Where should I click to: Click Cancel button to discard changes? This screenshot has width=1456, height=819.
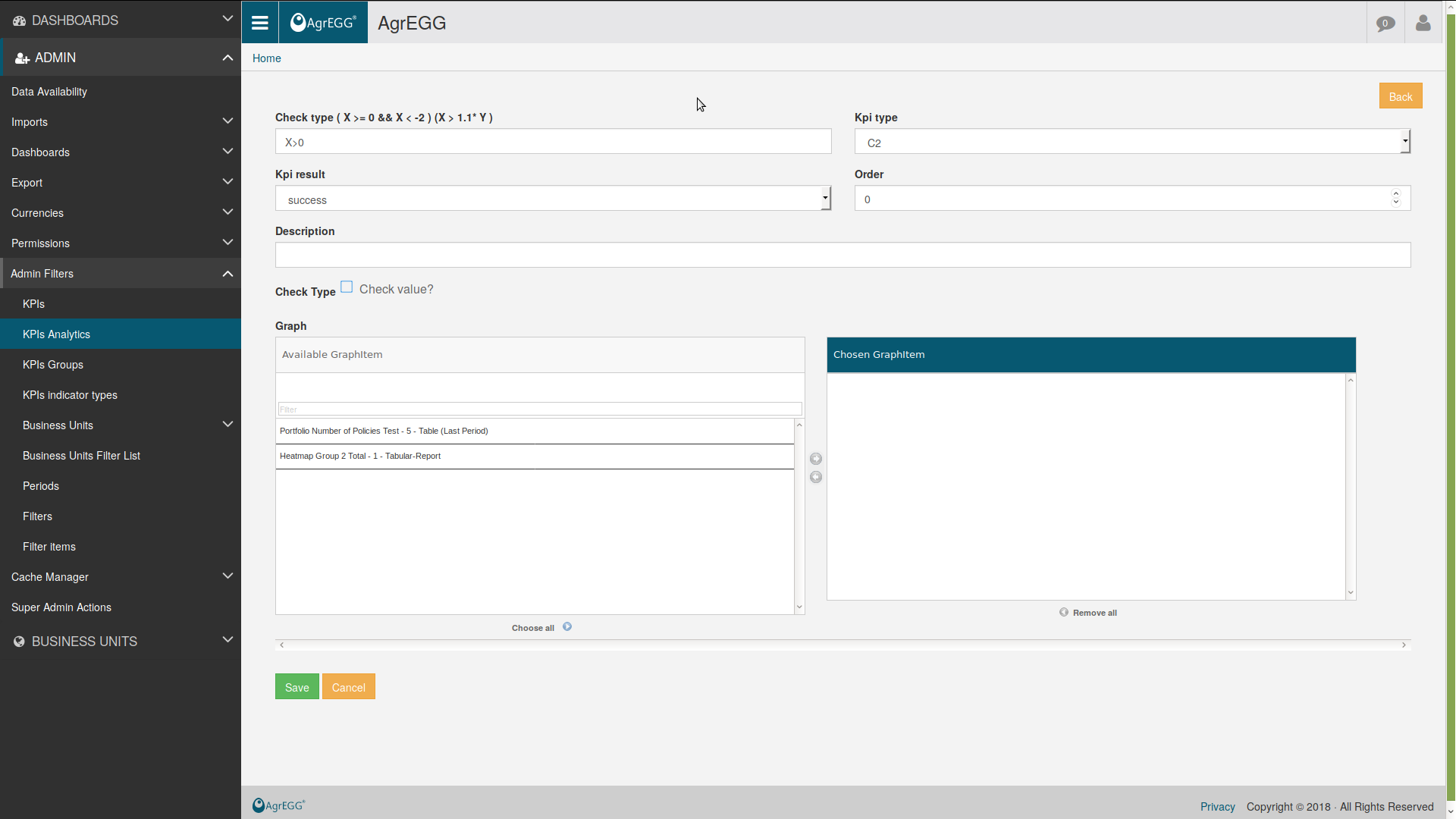click(x=348, y=687)
